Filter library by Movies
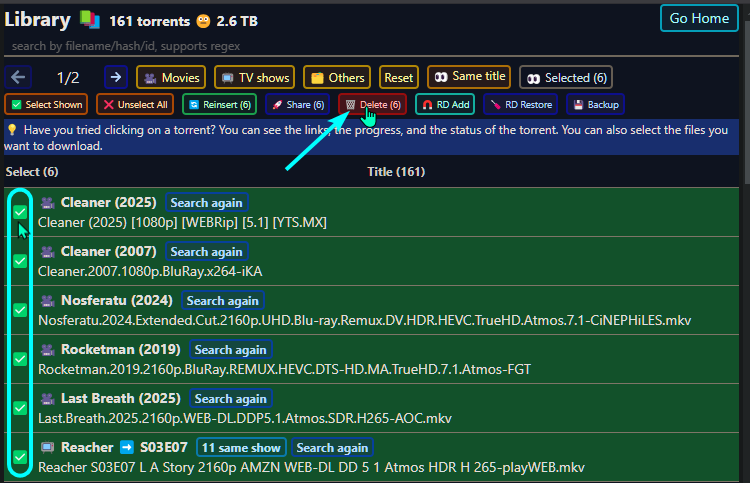Image resolution: width=750 pixels, height=483 pixels. (x=171, y=77)
